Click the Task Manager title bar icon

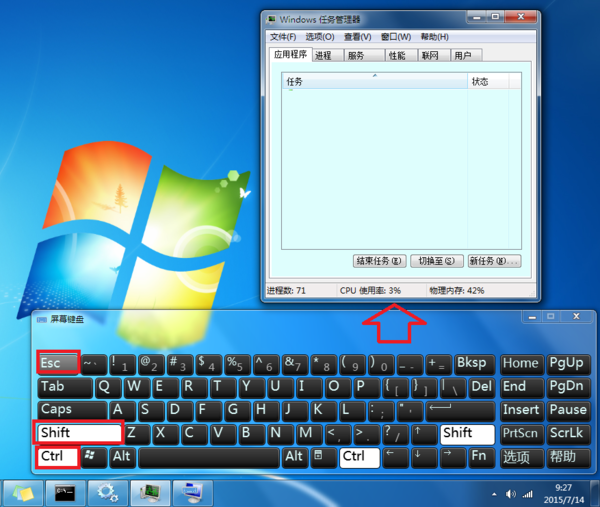coord(272,19)
